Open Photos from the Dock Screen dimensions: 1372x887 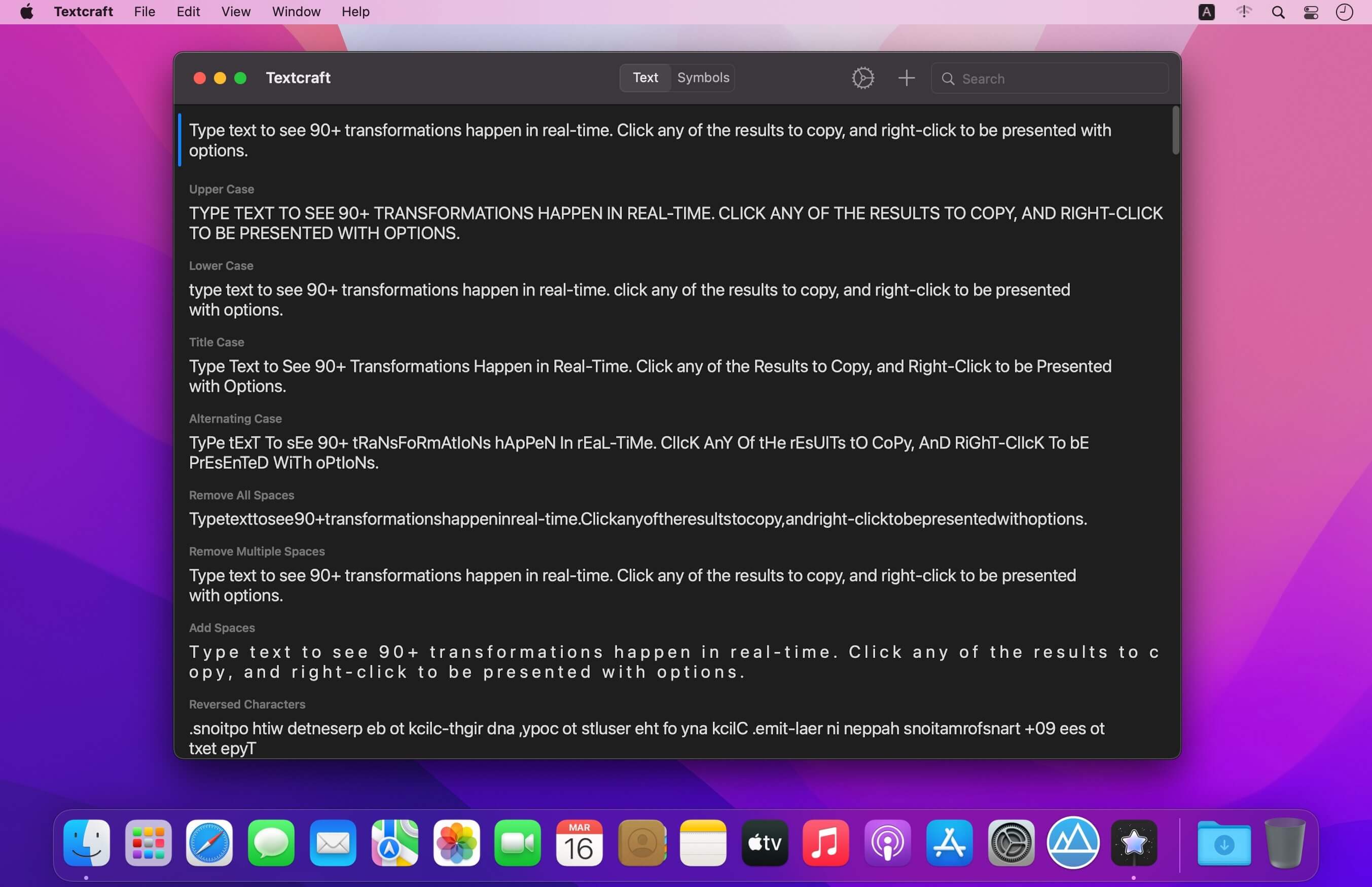(456, 843)
